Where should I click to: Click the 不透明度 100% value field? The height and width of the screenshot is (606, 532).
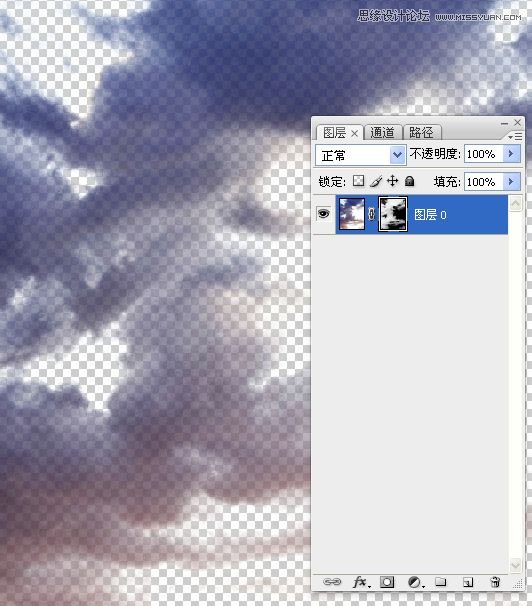[x=484, y=154]
